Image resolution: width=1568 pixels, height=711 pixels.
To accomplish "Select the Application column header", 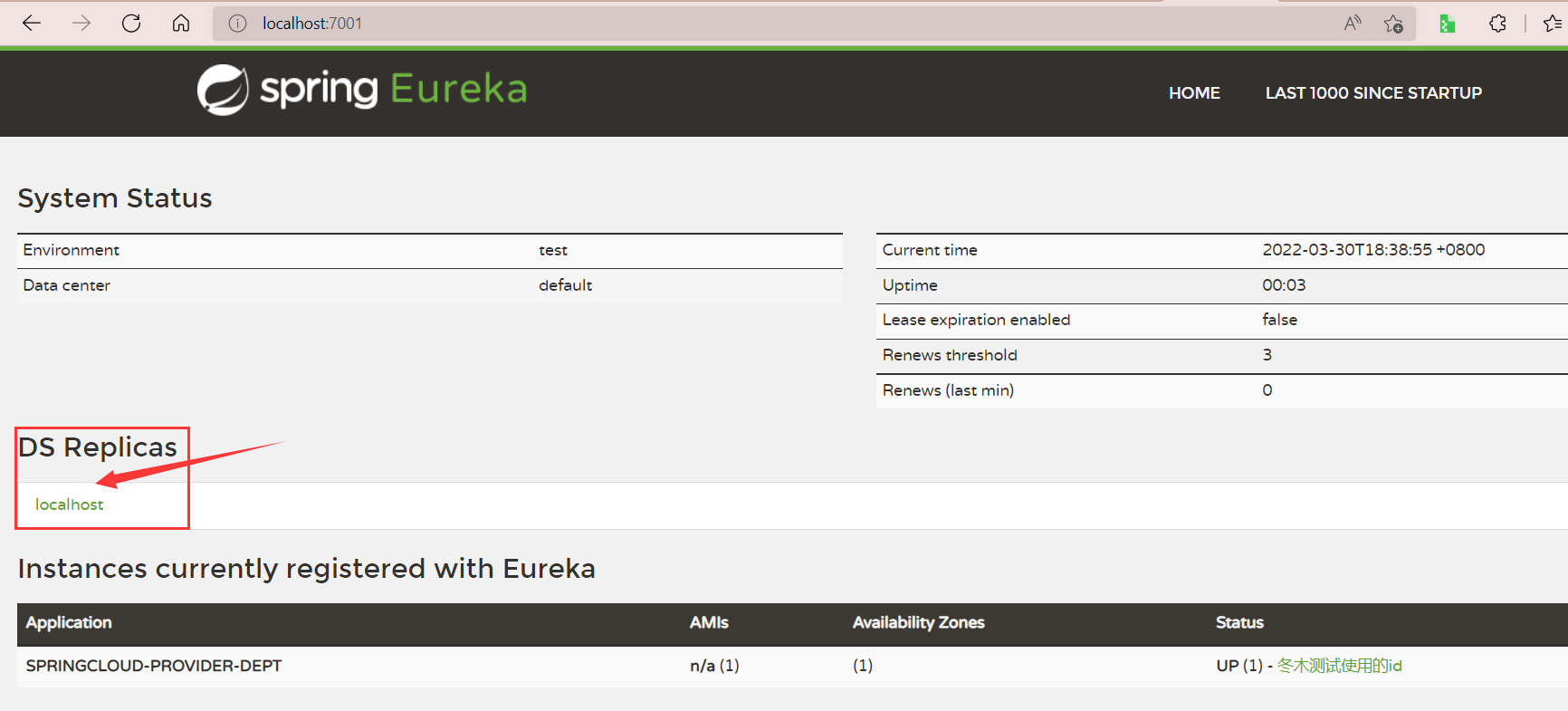I will (69, 623).
